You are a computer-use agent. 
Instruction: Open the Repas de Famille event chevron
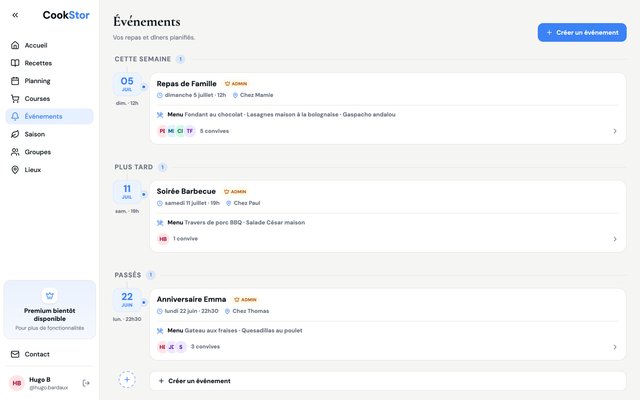point(615,131)
